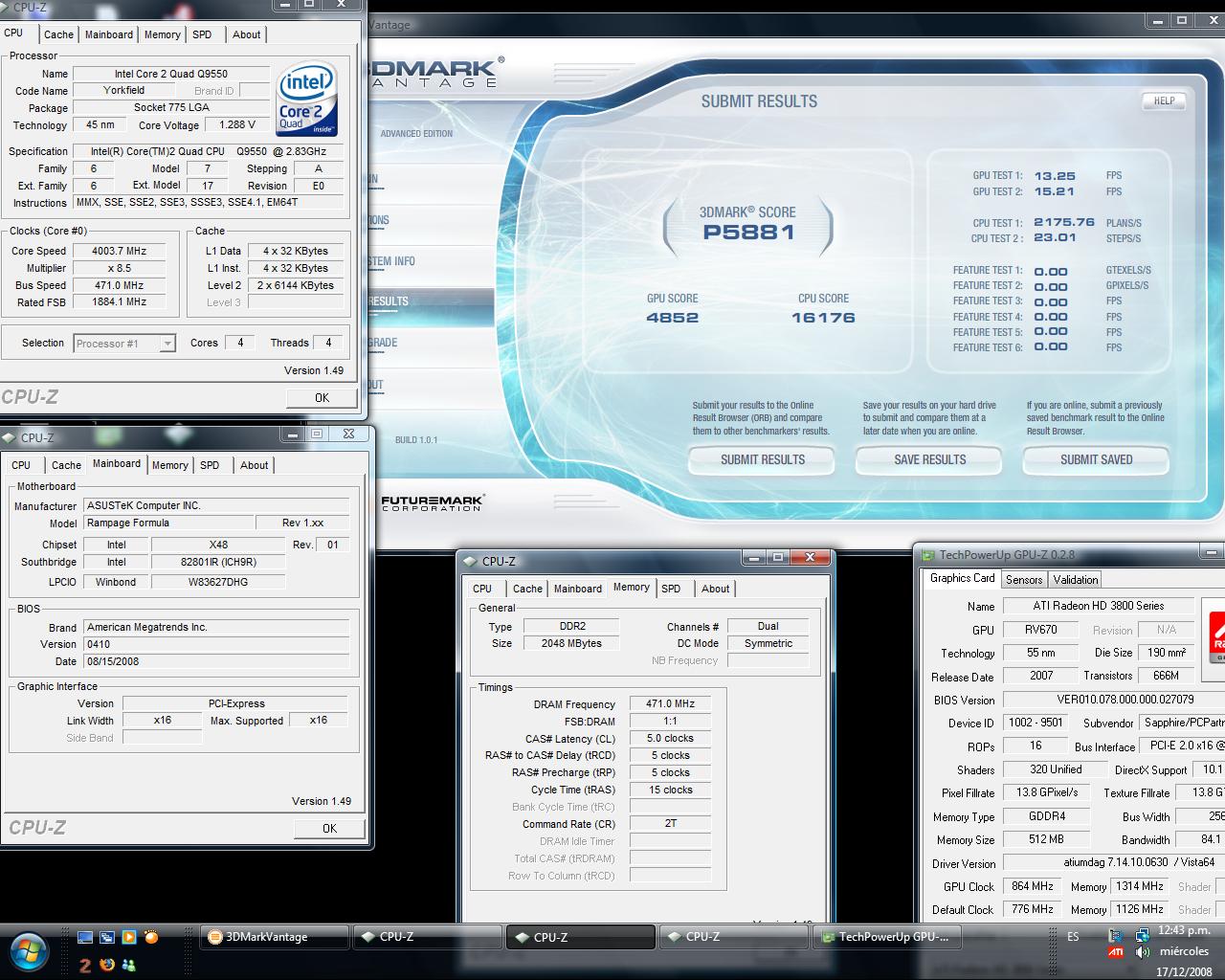Click the Submit Results button

[x=762, y=460]
